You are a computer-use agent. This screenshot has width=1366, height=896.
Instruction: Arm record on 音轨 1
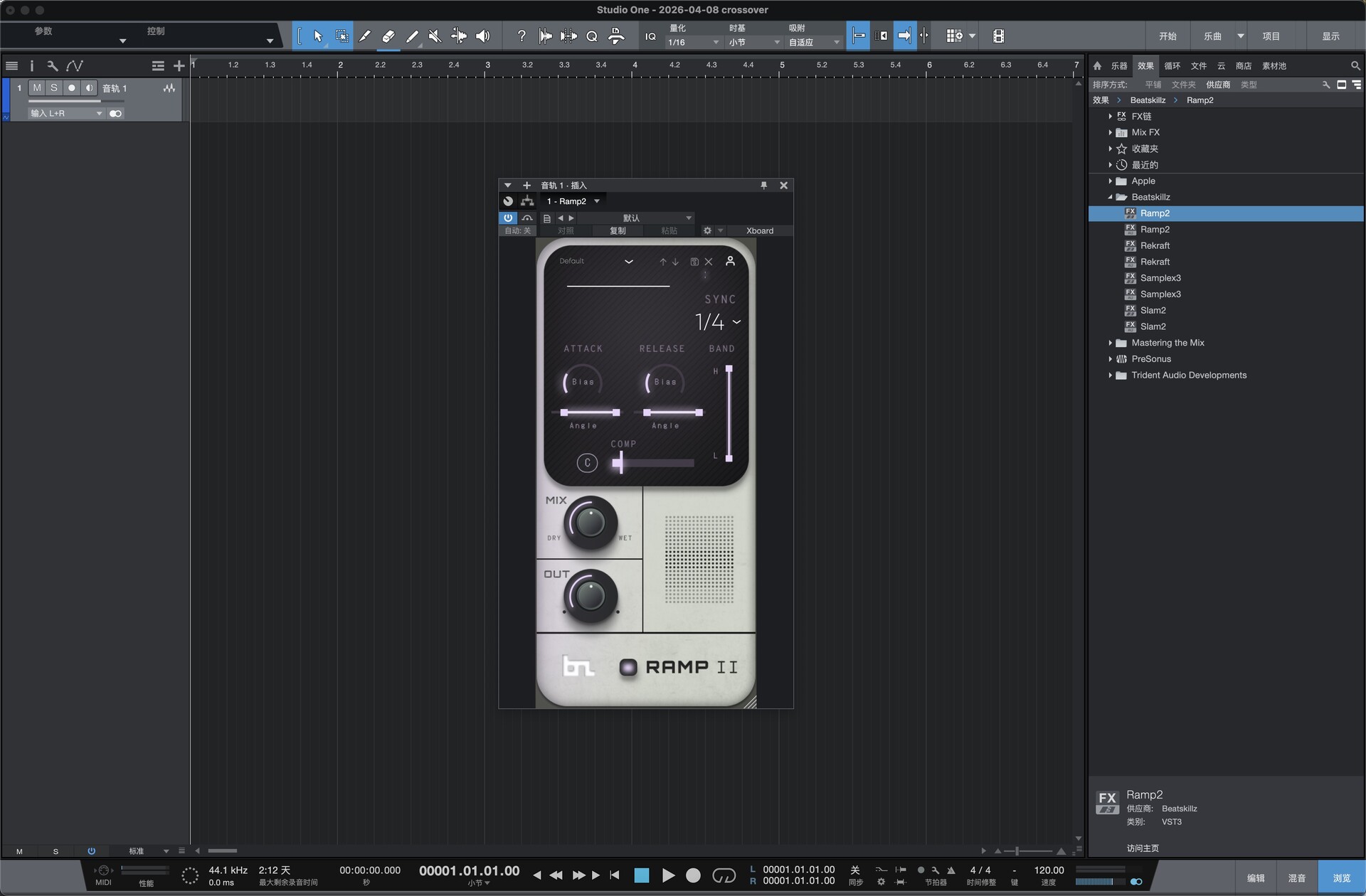click(71, 88)
